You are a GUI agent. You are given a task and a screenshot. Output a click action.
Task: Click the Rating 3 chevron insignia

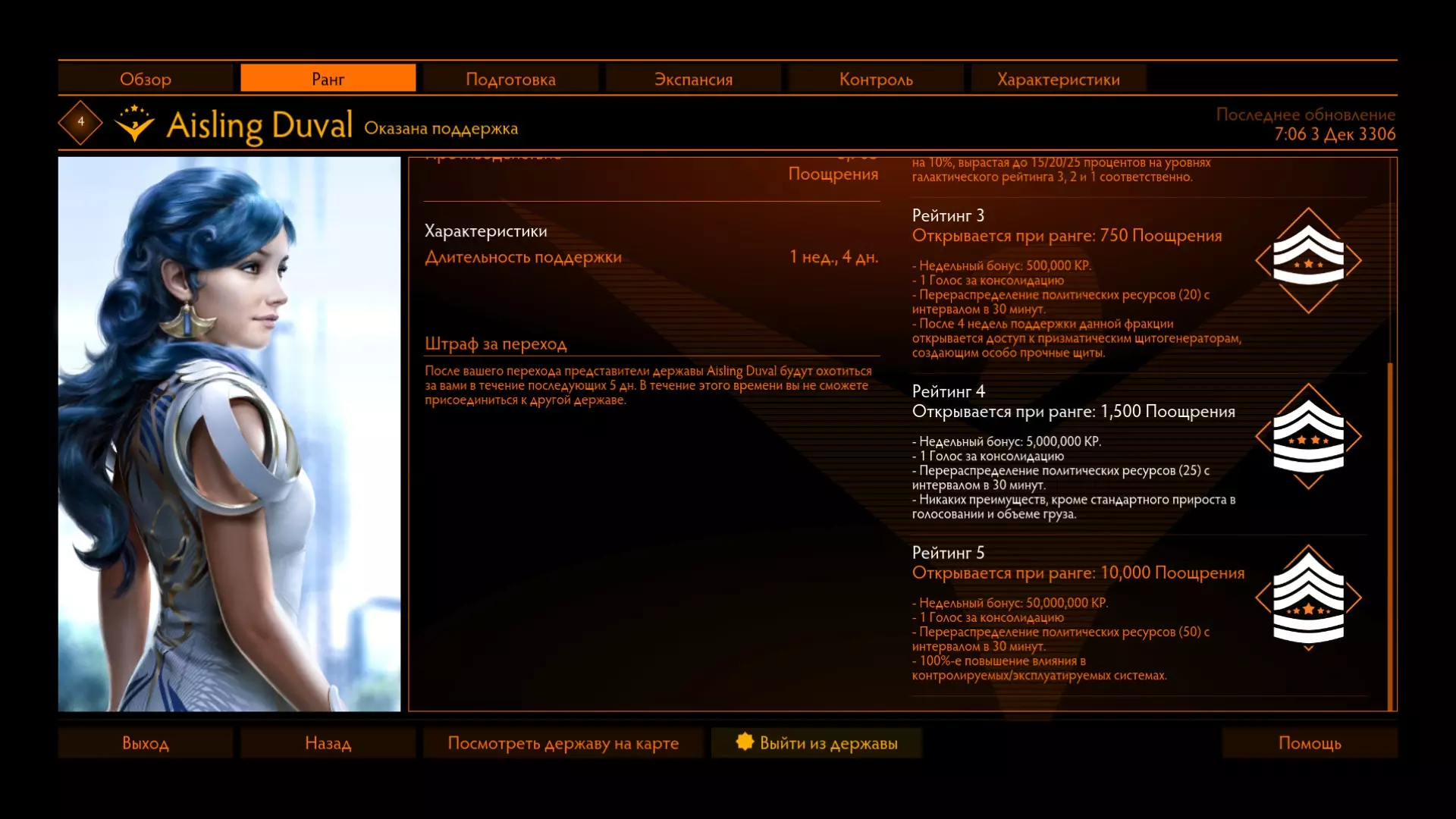pyautogui.click(x=1308, y=260)
